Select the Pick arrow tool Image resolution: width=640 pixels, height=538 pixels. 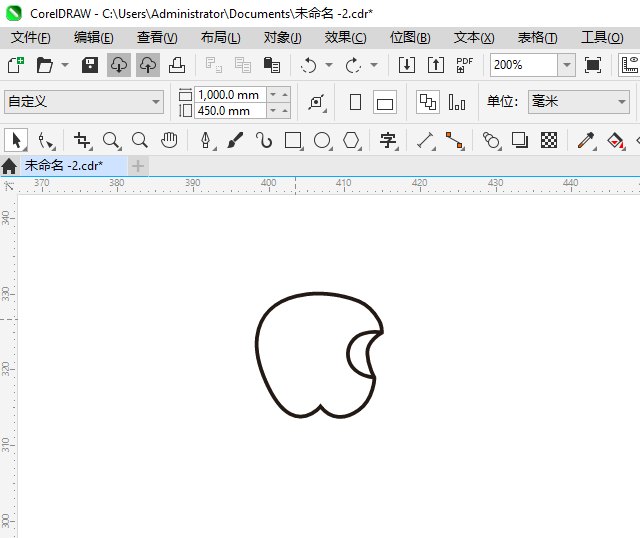[16, 140]
